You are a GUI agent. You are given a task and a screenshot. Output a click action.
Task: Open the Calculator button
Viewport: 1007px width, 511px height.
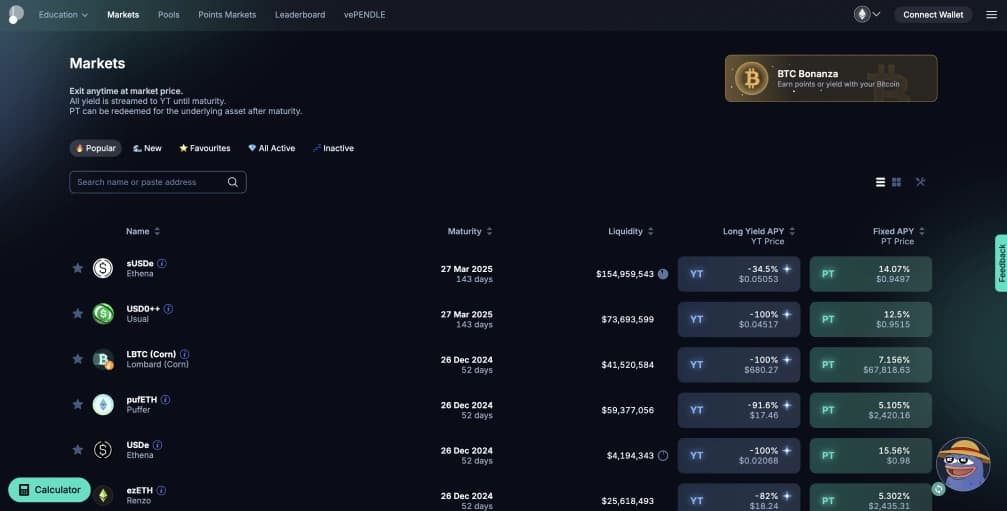[x=49, y=490]
